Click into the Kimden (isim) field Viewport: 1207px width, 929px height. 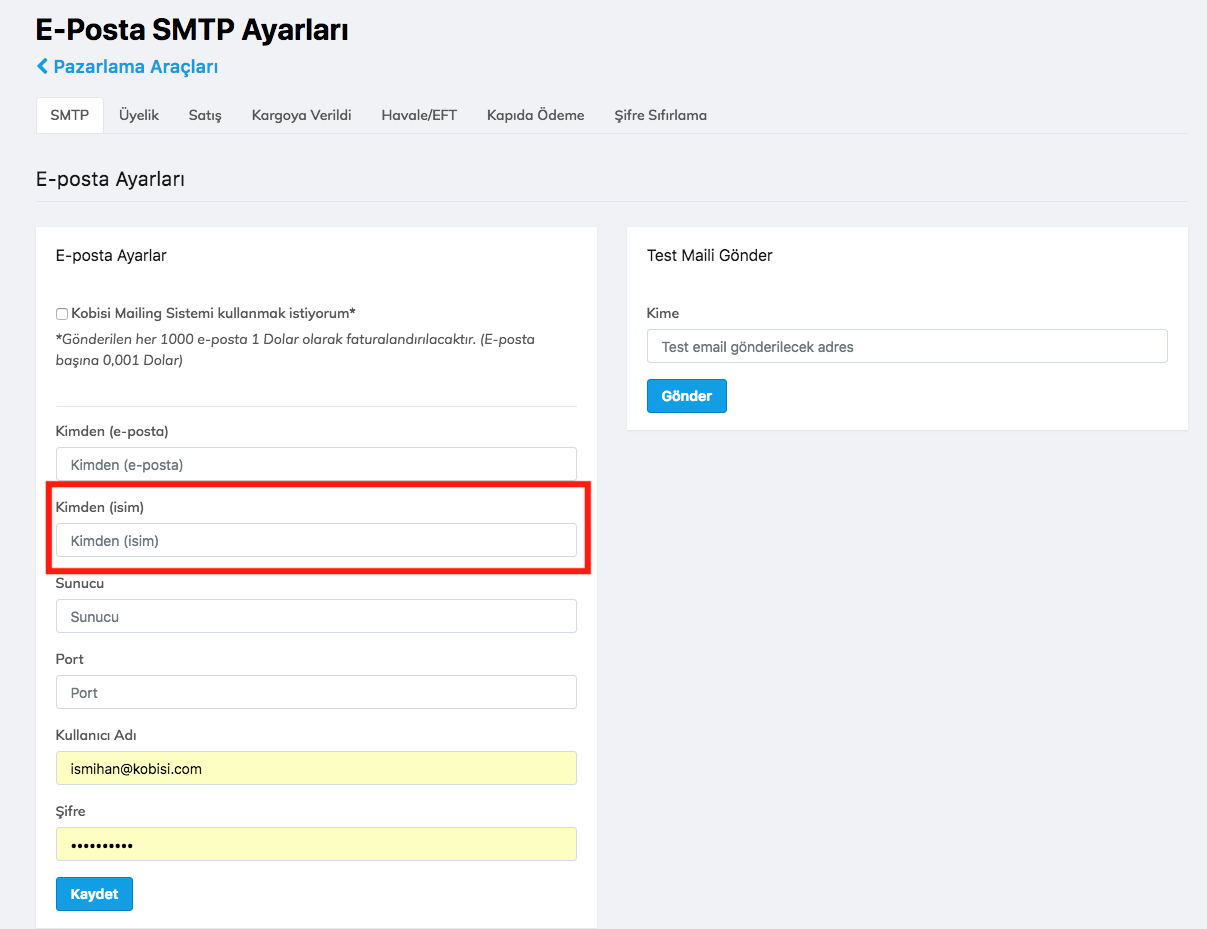click(316, 540)
